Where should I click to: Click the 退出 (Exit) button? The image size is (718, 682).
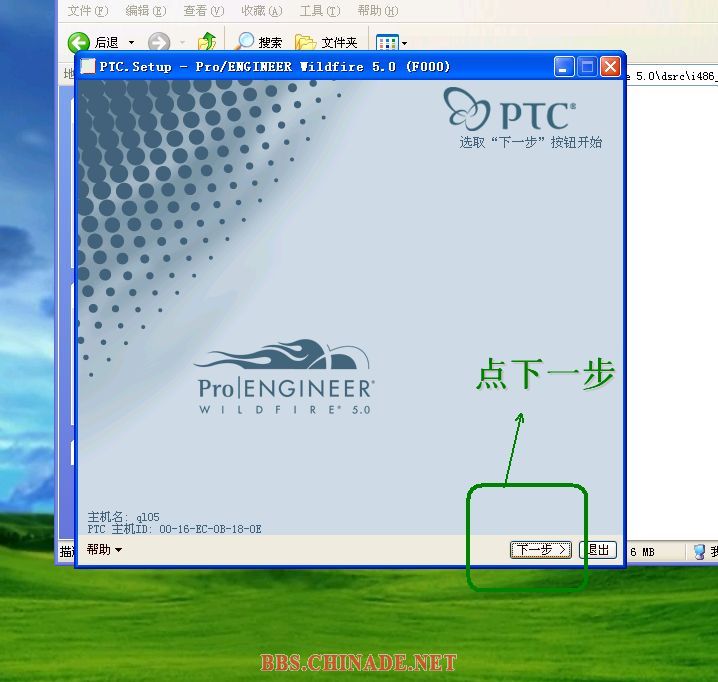pyautogui.click(x=598, y=550)
